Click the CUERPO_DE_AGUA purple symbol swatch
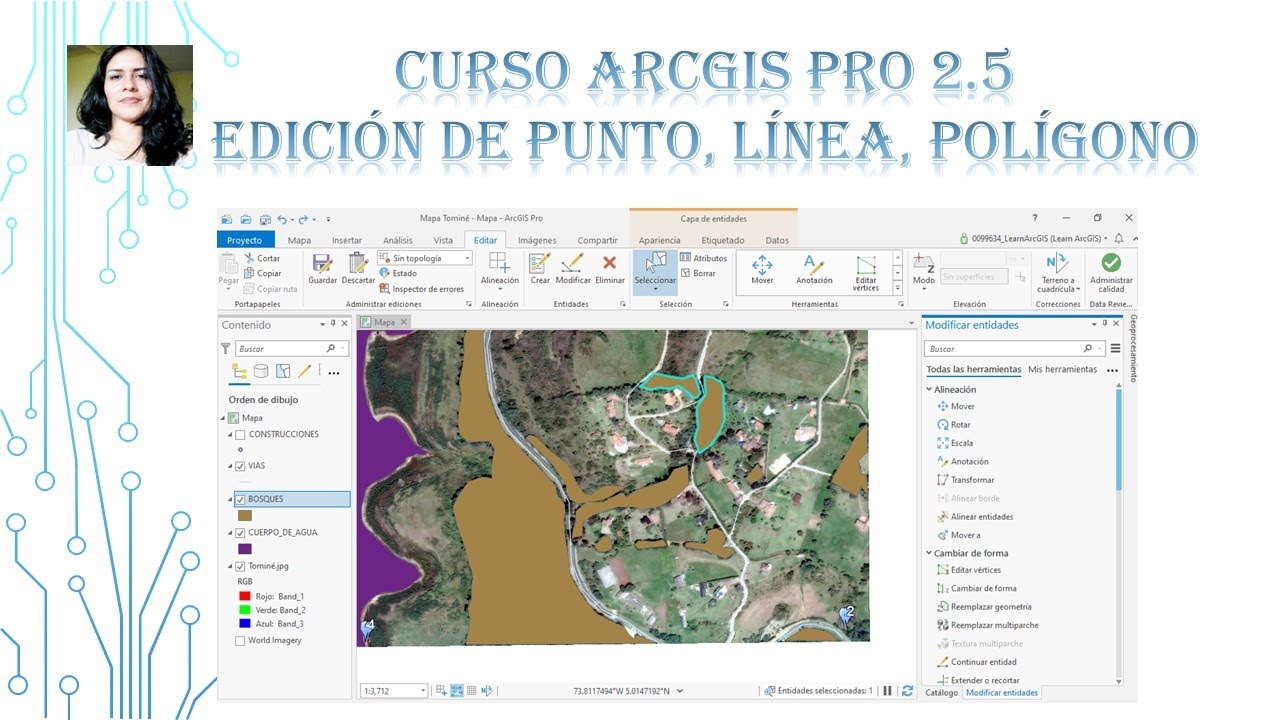Viewport: 1280px width, 720px height. pos(244,549)
